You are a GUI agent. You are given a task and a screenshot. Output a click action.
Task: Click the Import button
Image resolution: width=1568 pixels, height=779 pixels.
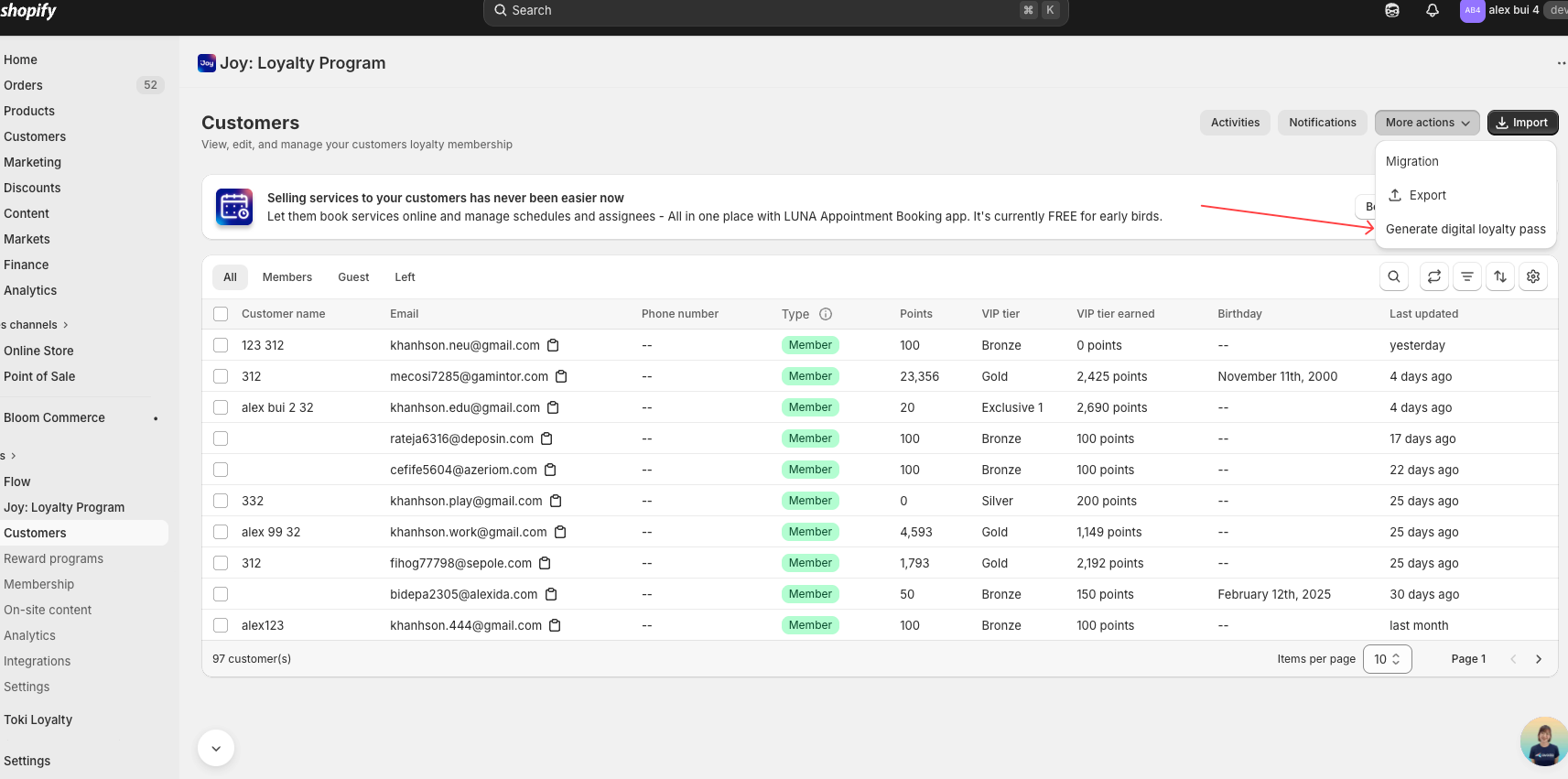click(1521, 123)
